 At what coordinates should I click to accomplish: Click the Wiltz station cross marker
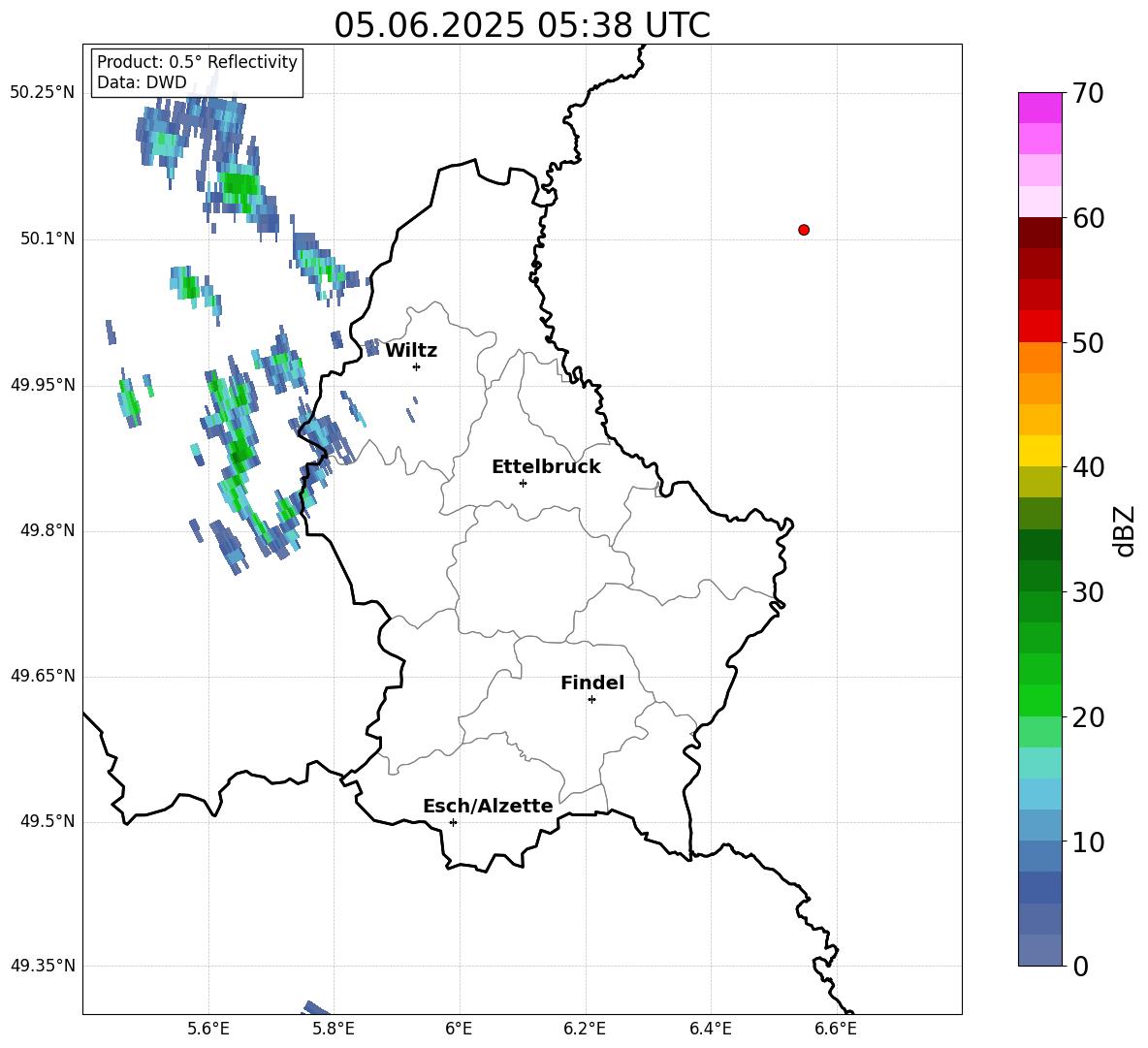417,366
